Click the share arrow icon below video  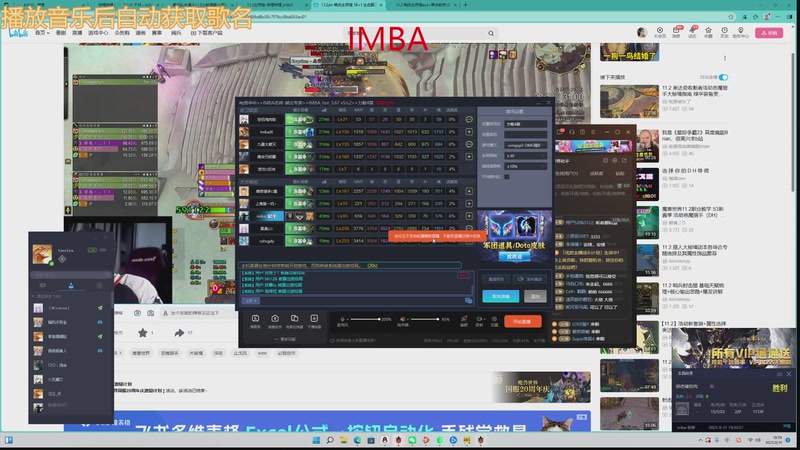click(x=179, y=333)
